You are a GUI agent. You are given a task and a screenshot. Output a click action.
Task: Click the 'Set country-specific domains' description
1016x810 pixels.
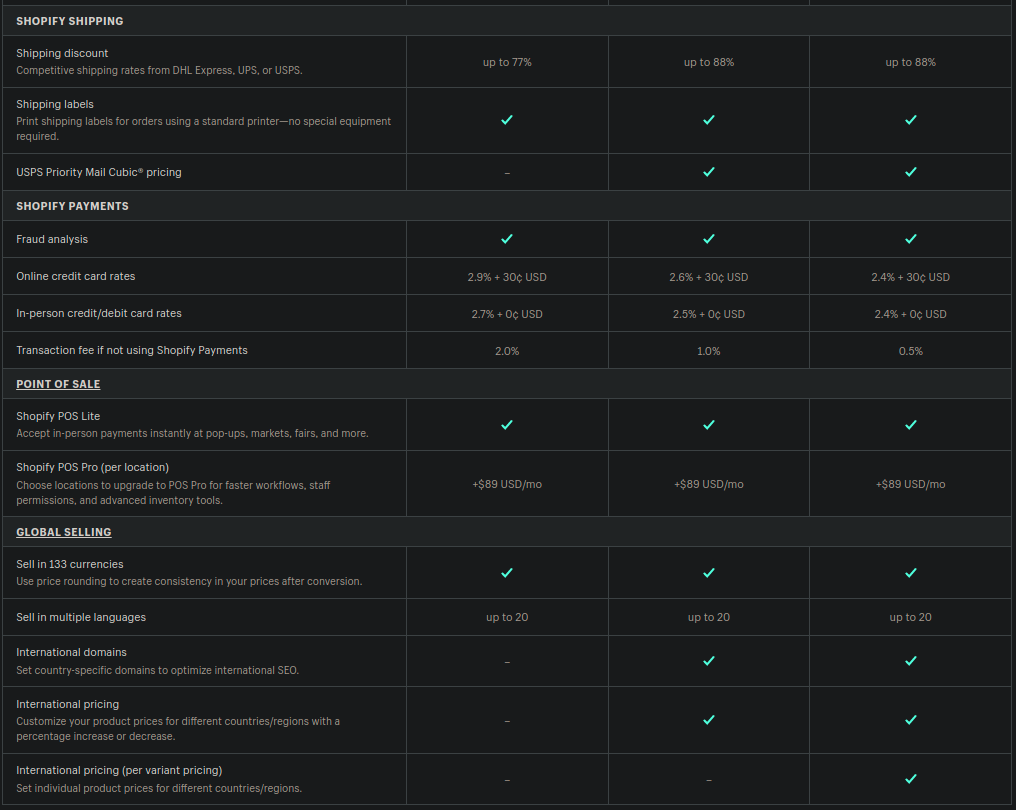(157, 670)
